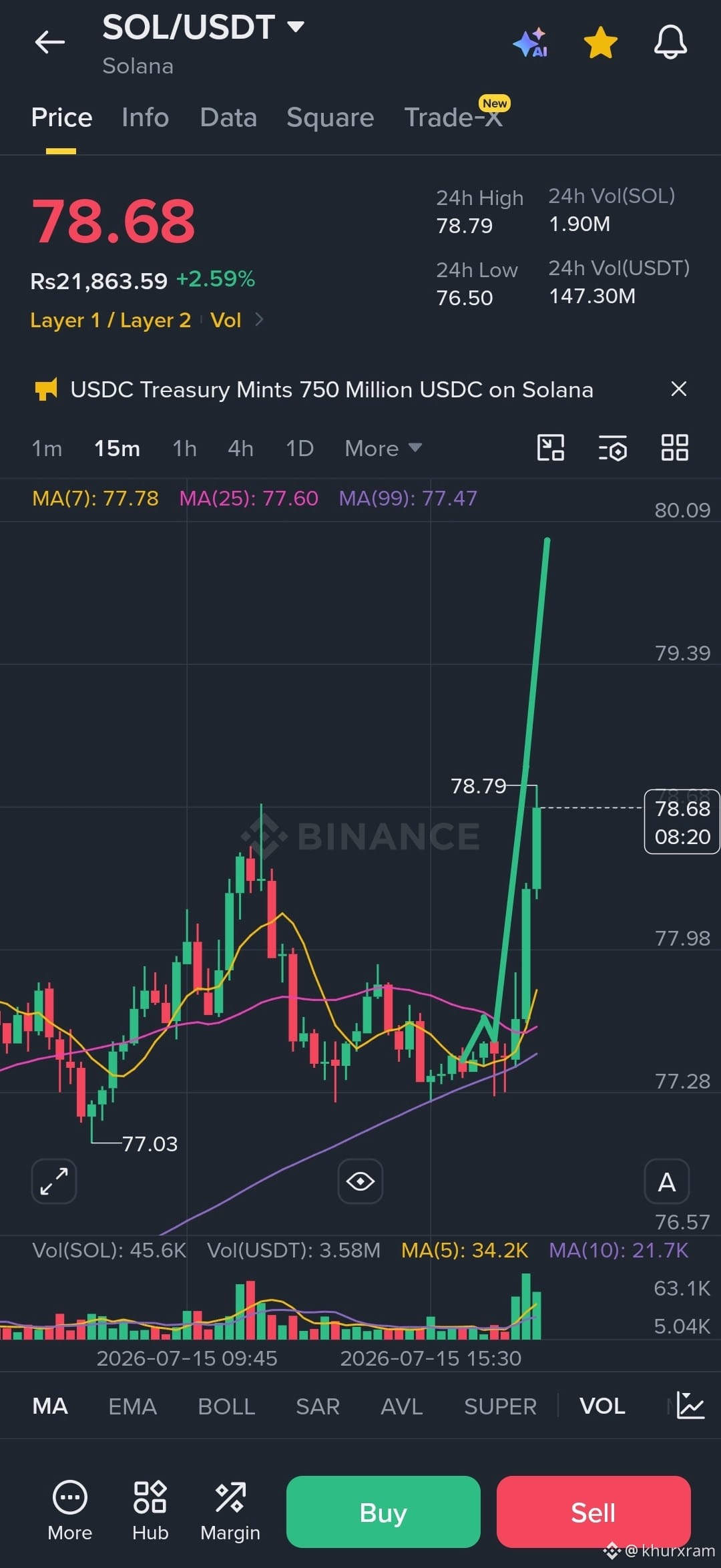Select the 15m timeframe

(x=117, y=448)
